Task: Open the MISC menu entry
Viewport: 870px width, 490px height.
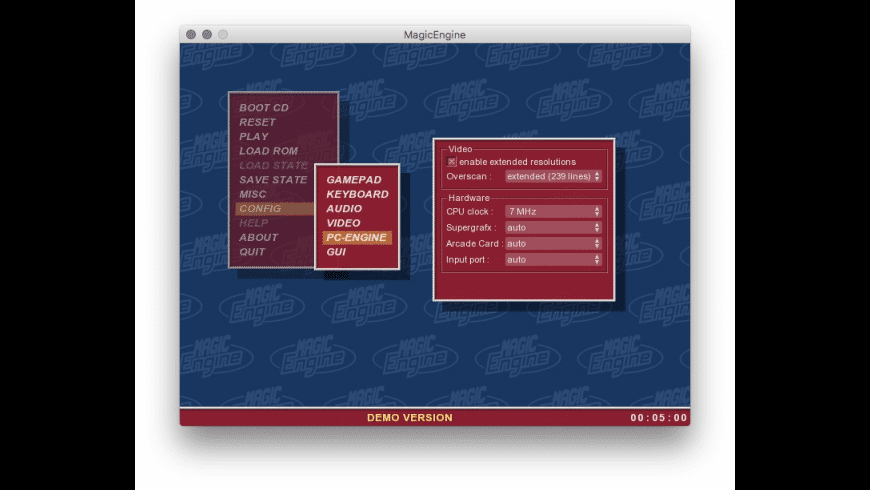Action: [252, 194]
